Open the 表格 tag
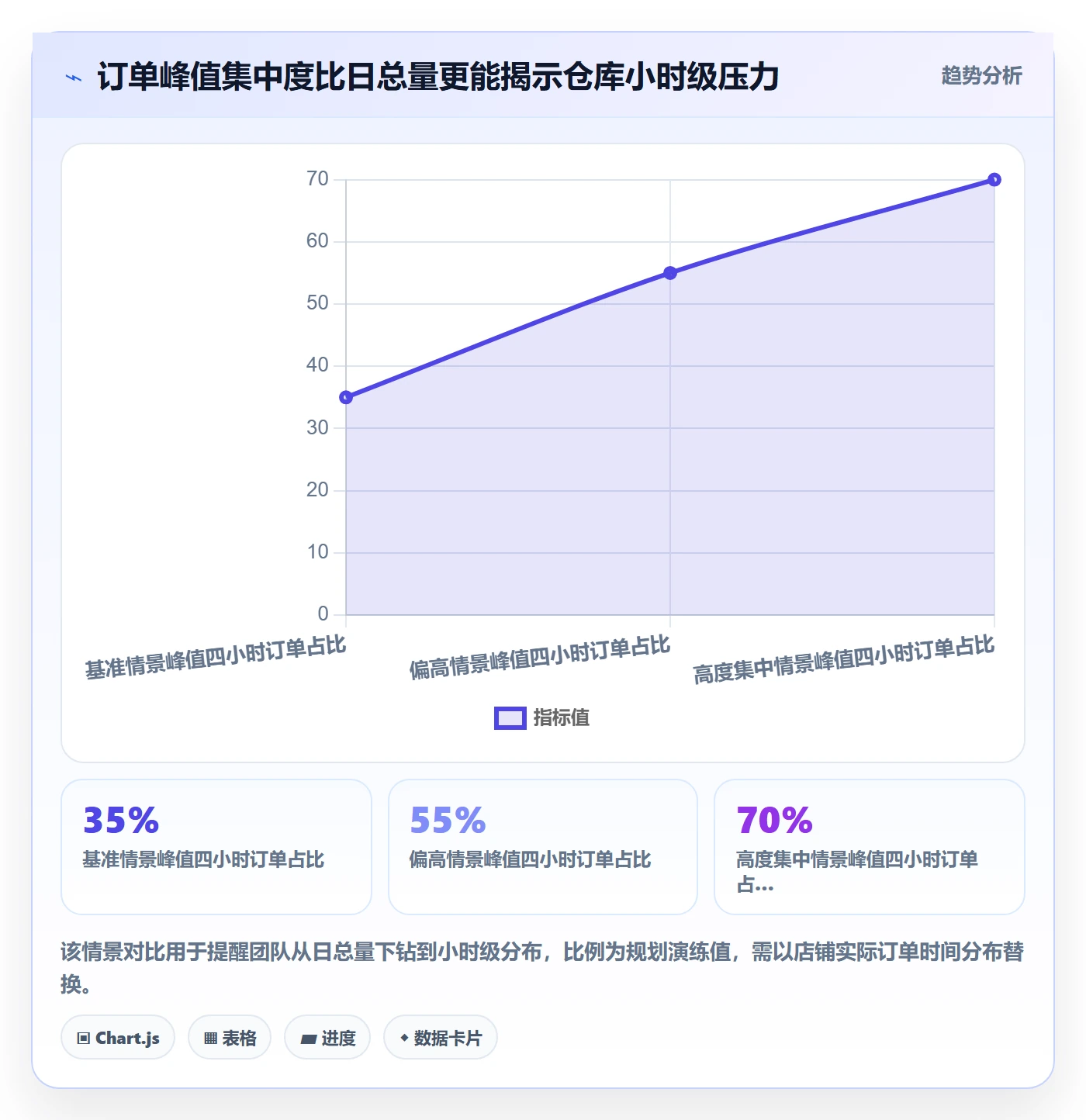The width and height of the screenshot is (1086, 1120). (230, 1037)
